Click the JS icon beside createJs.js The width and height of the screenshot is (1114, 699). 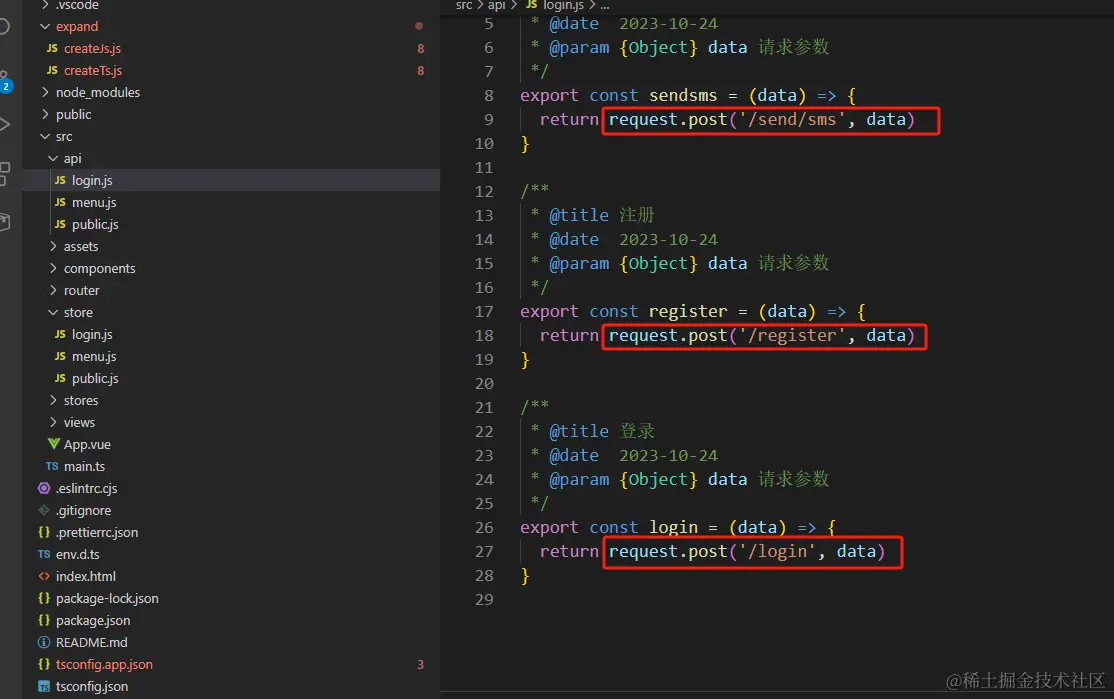point(52,48)
